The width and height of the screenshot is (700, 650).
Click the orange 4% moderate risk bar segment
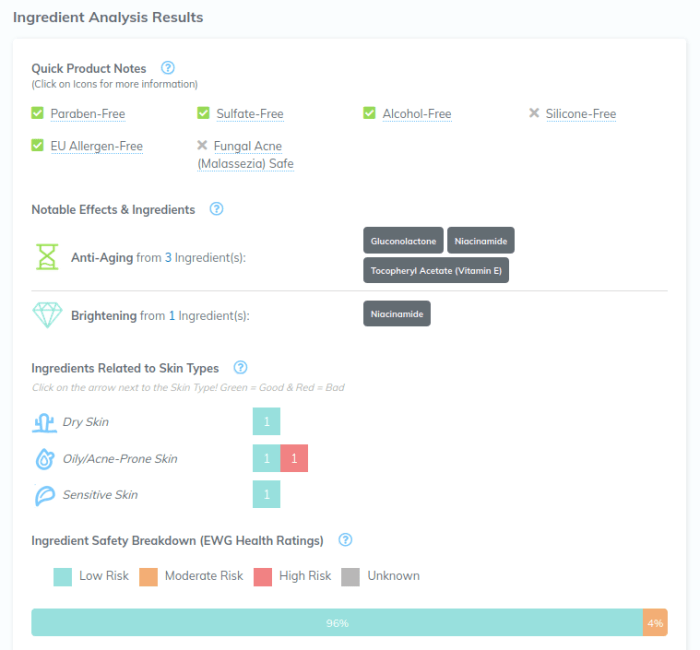(655, 623)
